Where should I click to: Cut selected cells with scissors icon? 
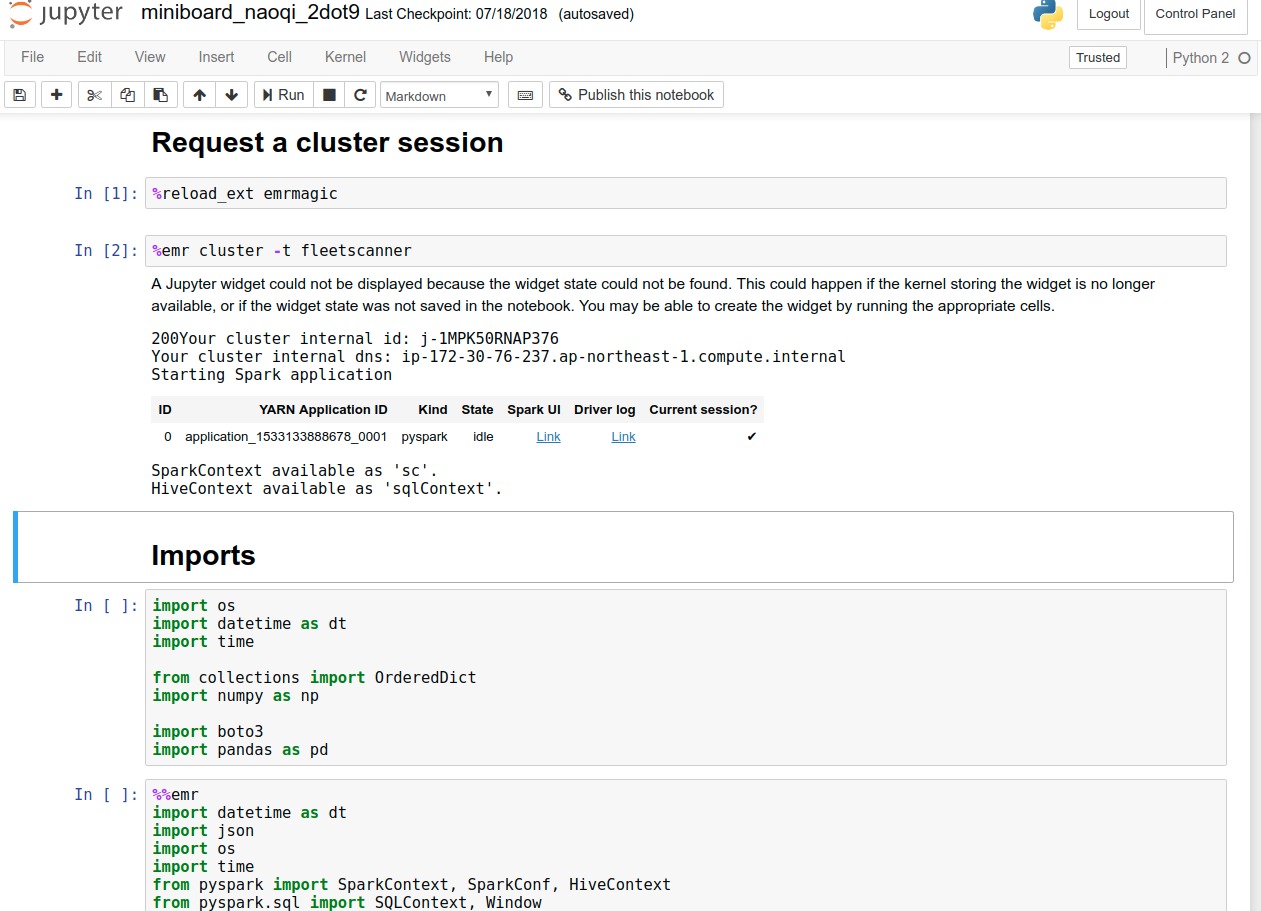(x=94, y=95)
